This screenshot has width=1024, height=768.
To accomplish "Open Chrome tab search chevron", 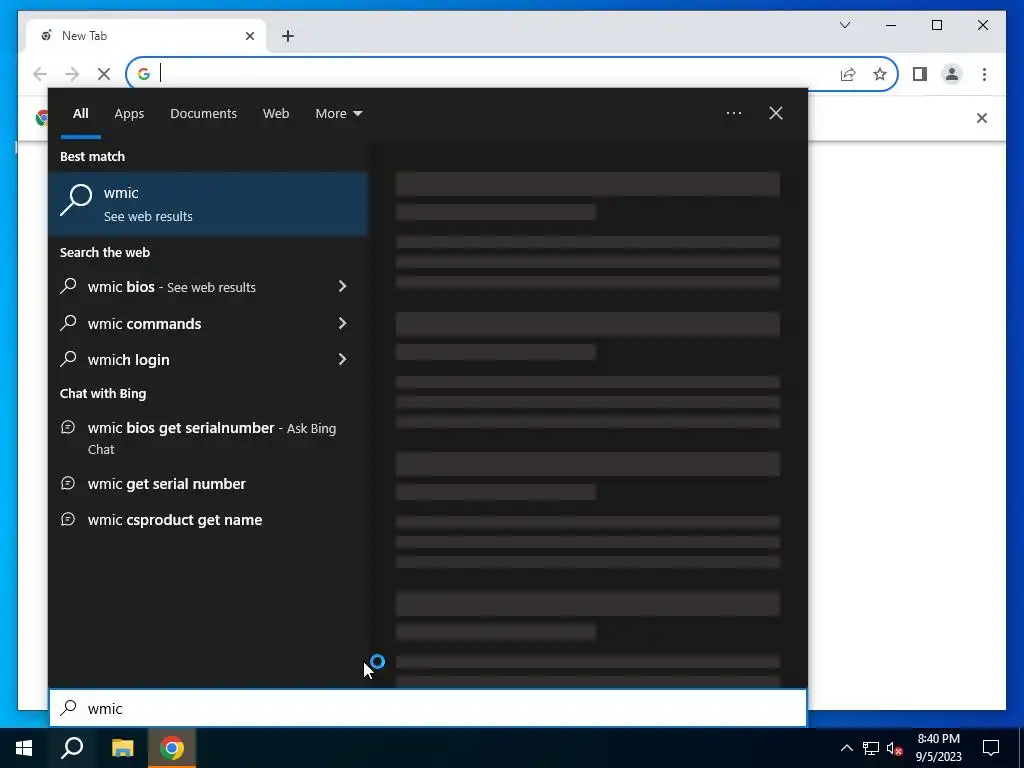I will (x=844, y=25).
